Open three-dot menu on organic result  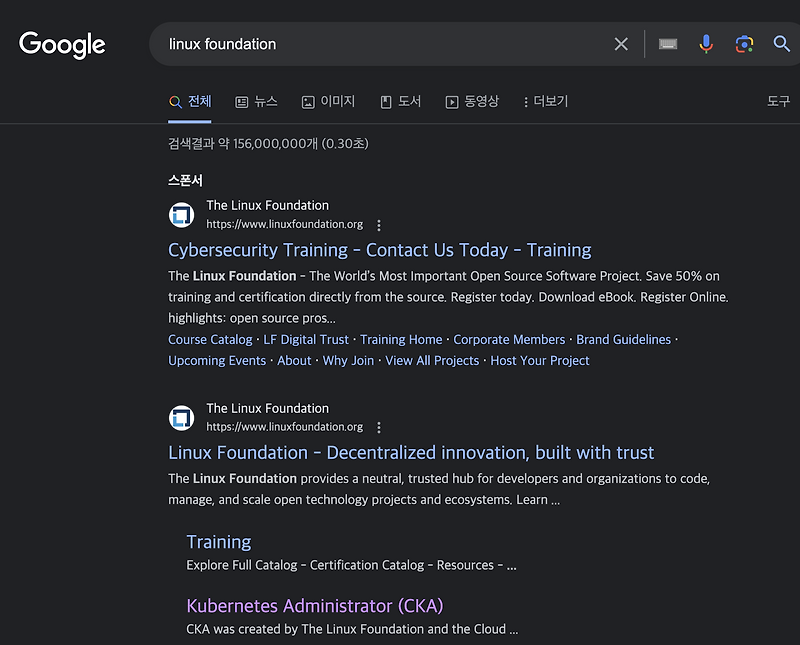379,428
